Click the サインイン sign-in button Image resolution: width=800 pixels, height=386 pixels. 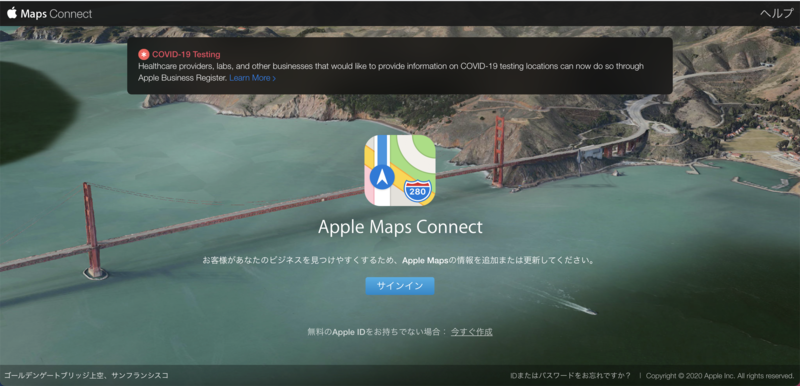pyautogui.click(x=400, y=286)
